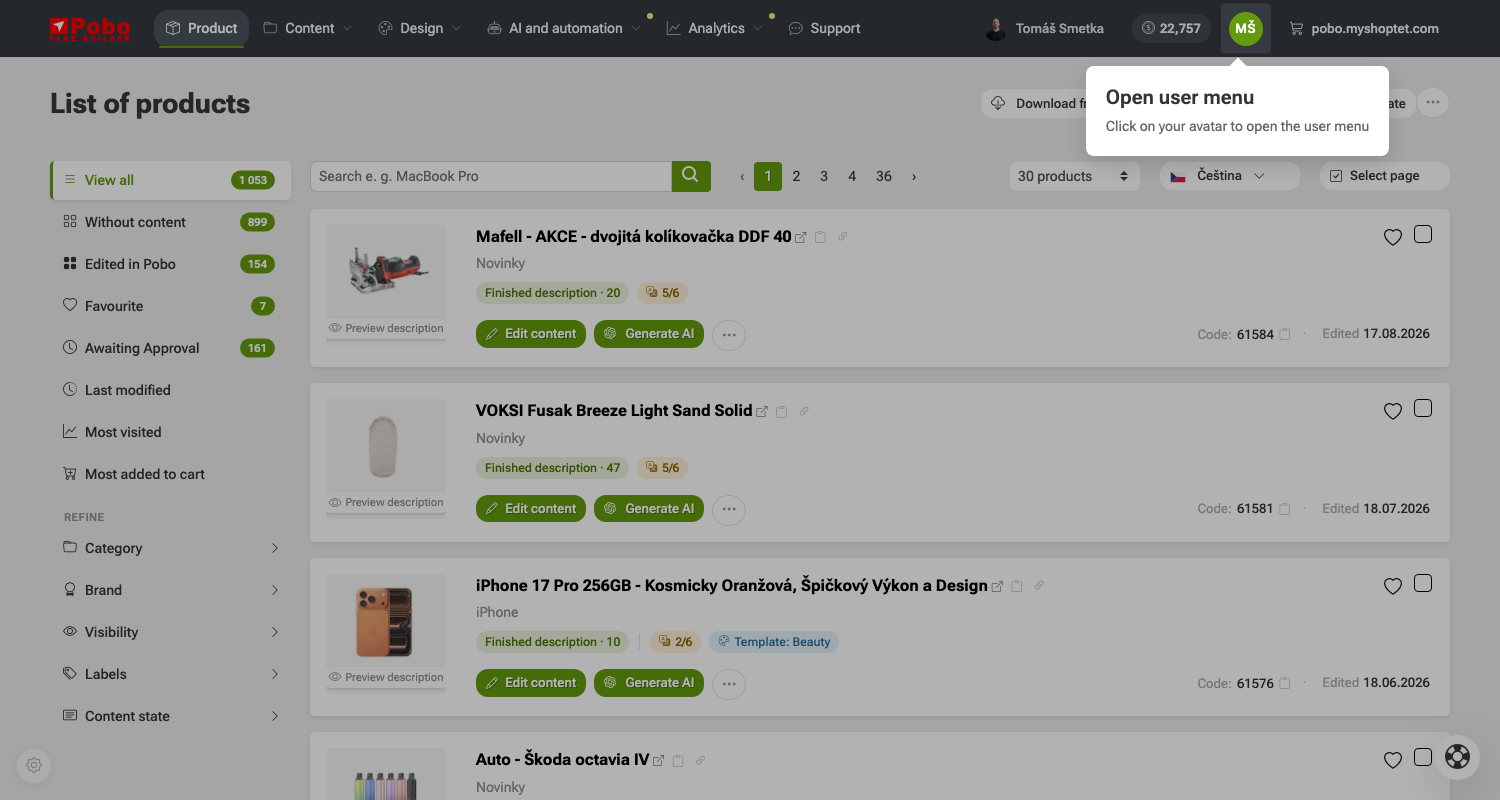
Task: Click chain link icon beside VOKSI Fusak title
Action: click(804, 411)
